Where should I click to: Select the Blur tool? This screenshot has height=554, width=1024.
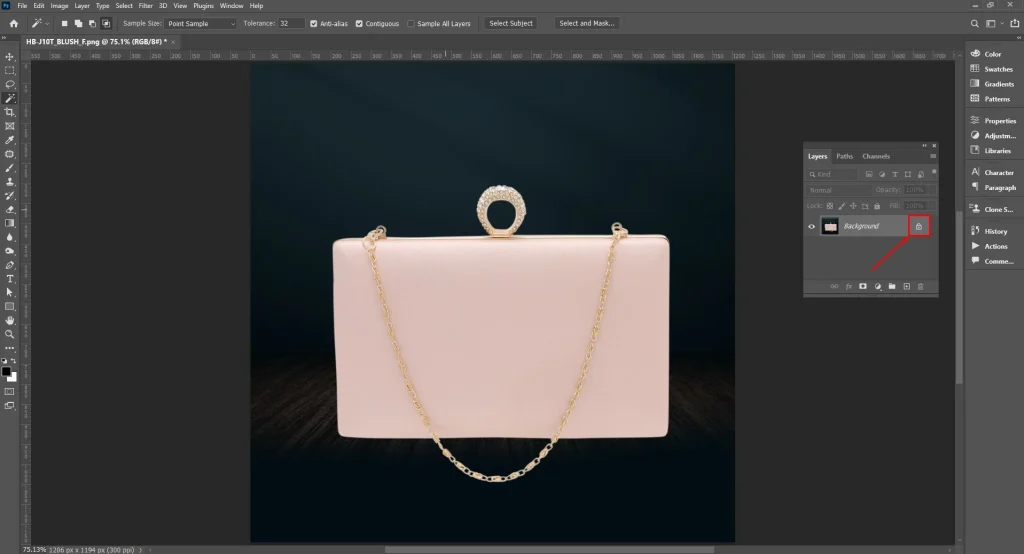(x=10, y=237)
